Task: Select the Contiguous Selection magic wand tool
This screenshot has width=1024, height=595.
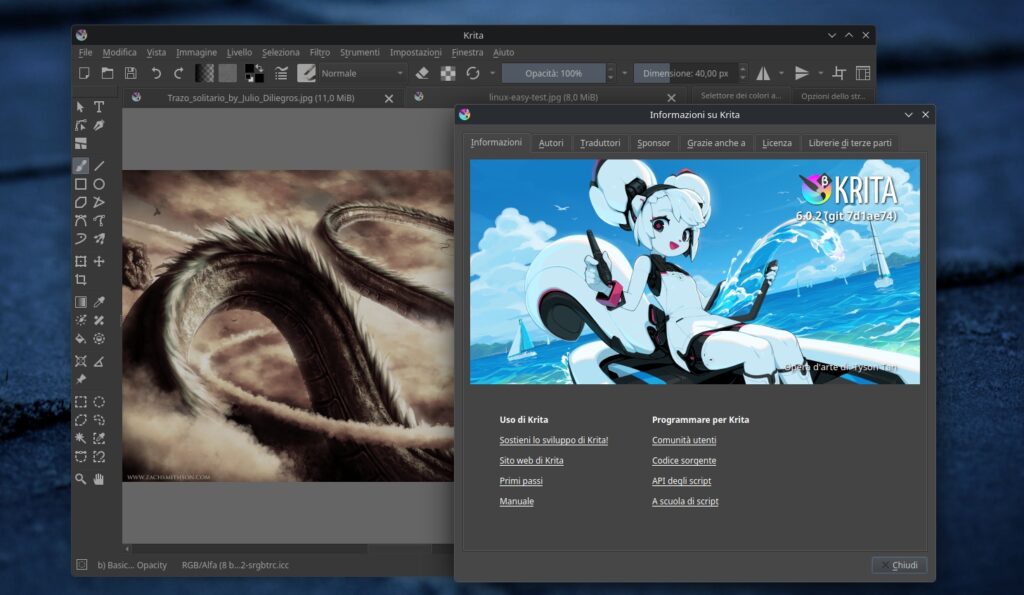Action: (x=80, y=438)
